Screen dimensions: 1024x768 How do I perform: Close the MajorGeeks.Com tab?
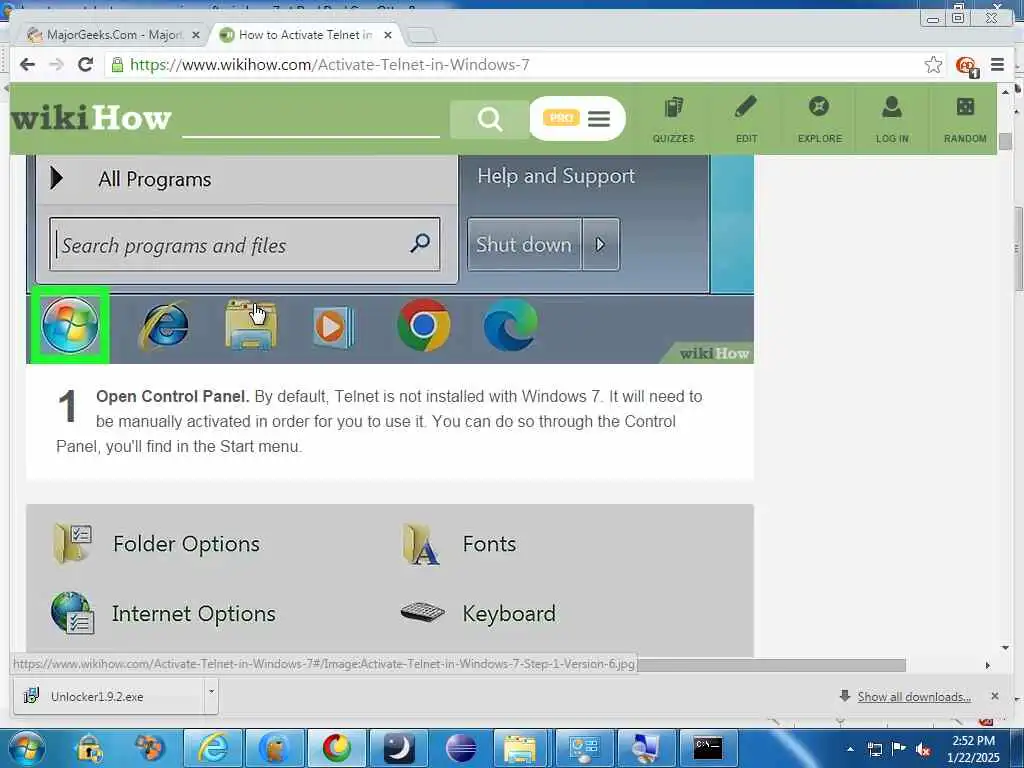coord(195,35)
